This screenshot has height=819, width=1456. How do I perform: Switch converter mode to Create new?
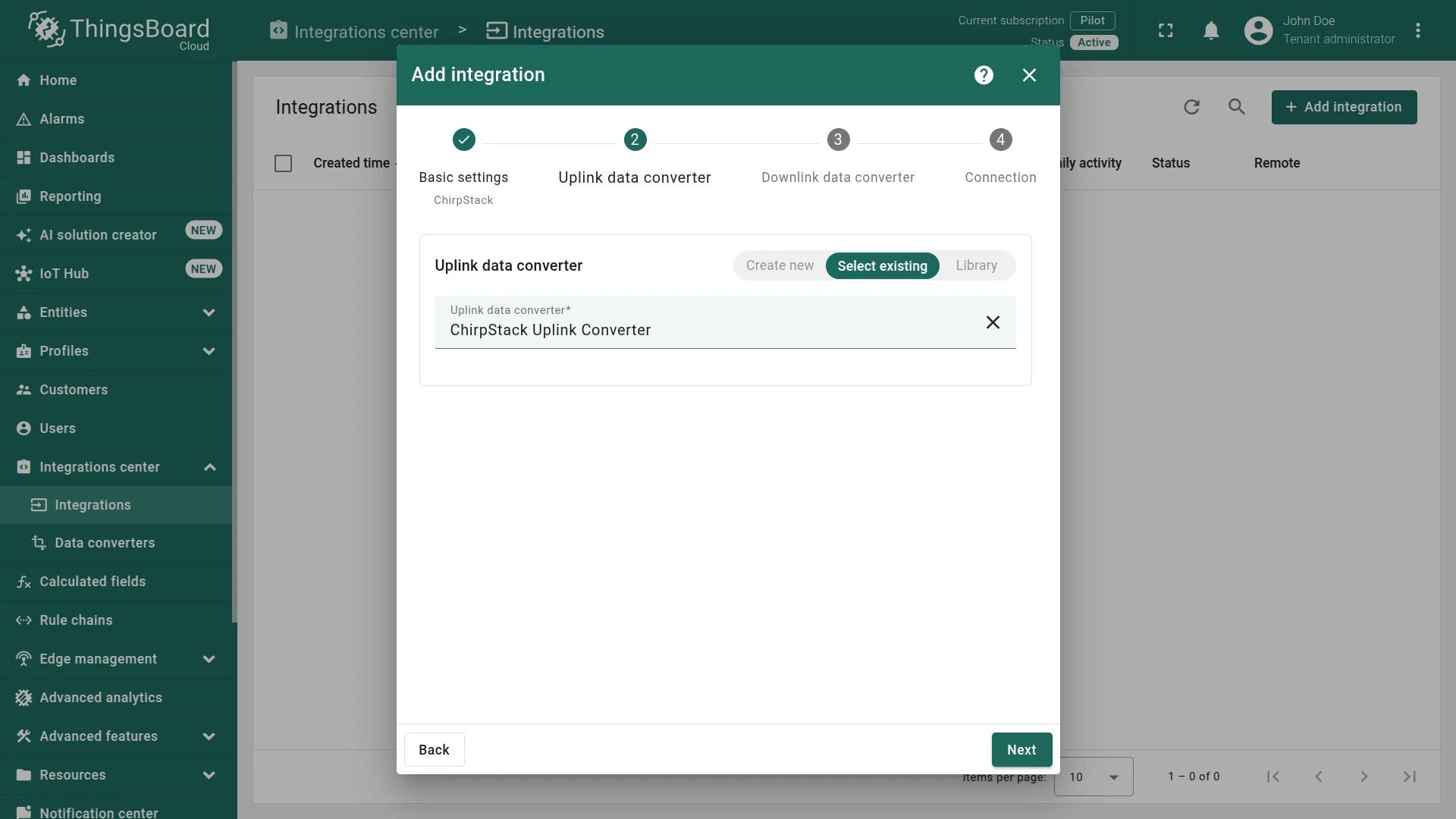[780, 265]
